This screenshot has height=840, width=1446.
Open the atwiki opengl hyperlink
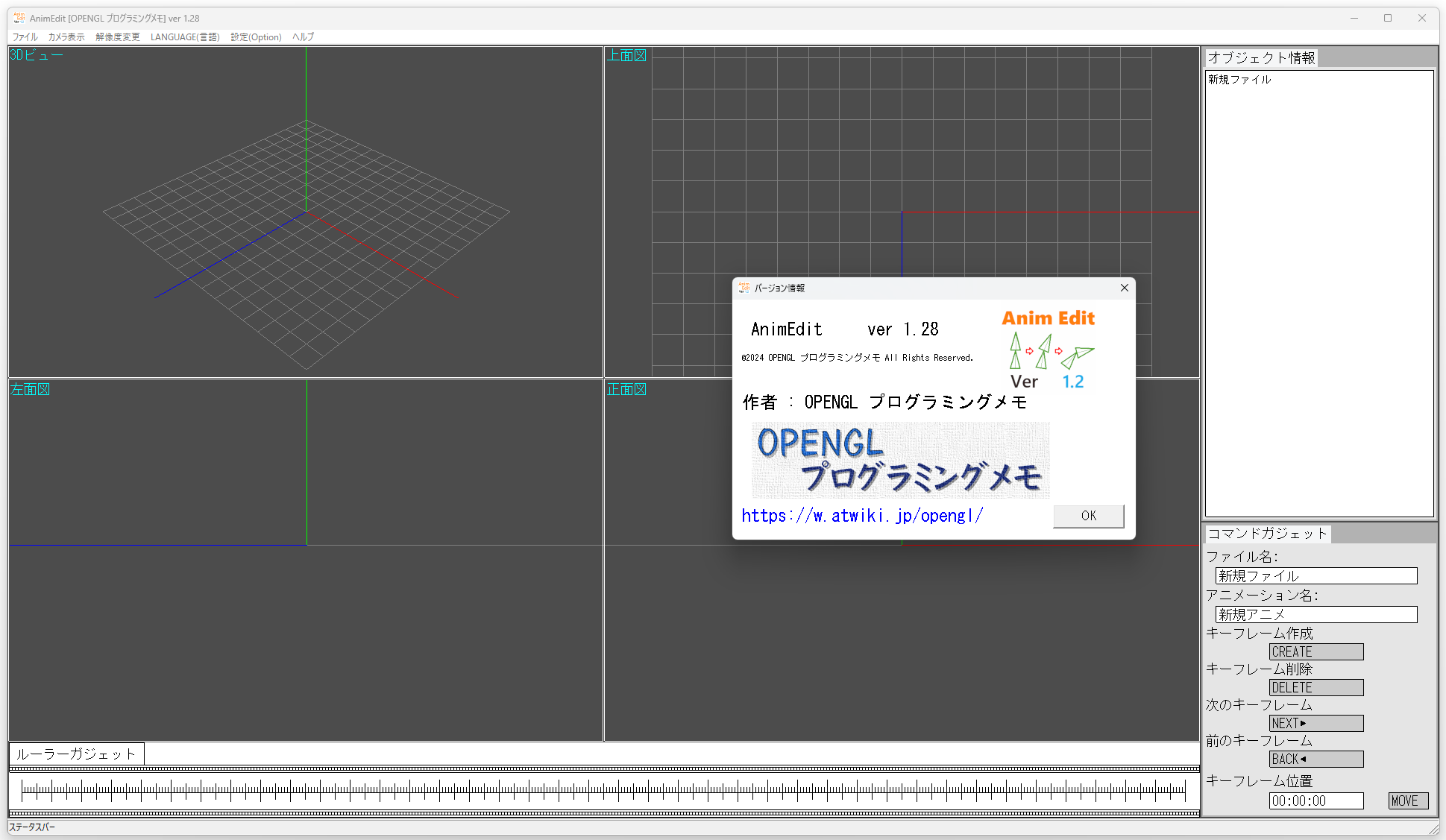(862, 516)
